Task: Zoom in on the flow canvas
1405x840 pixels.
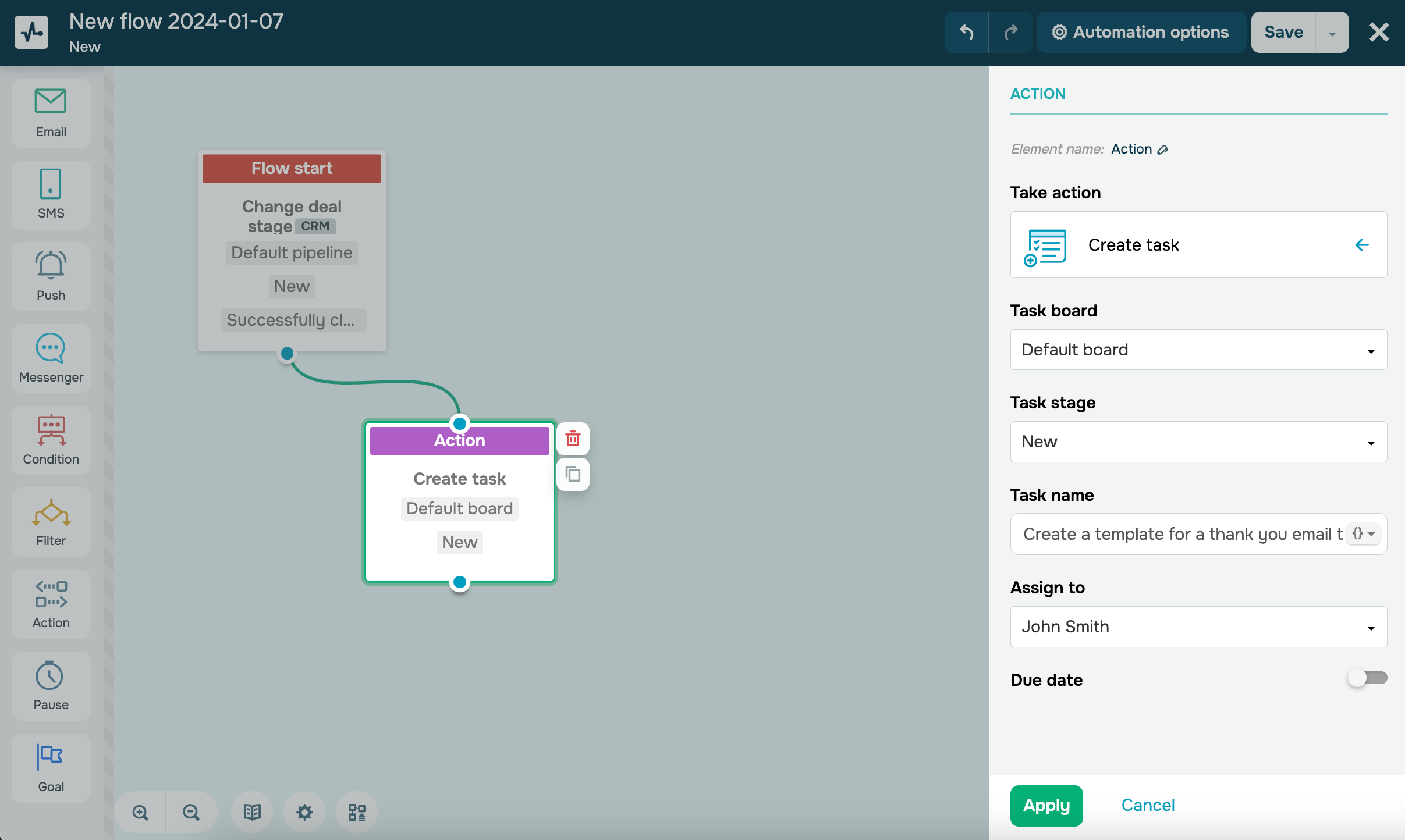Action: [140, 812]
